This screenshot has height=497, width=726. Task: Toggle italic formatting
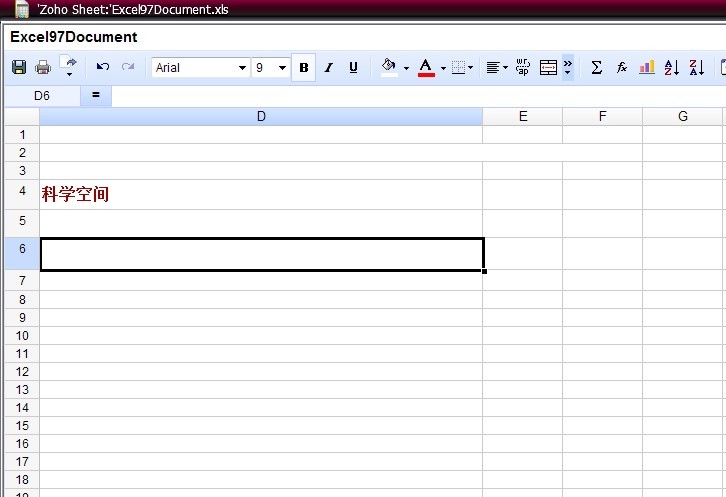328,68
